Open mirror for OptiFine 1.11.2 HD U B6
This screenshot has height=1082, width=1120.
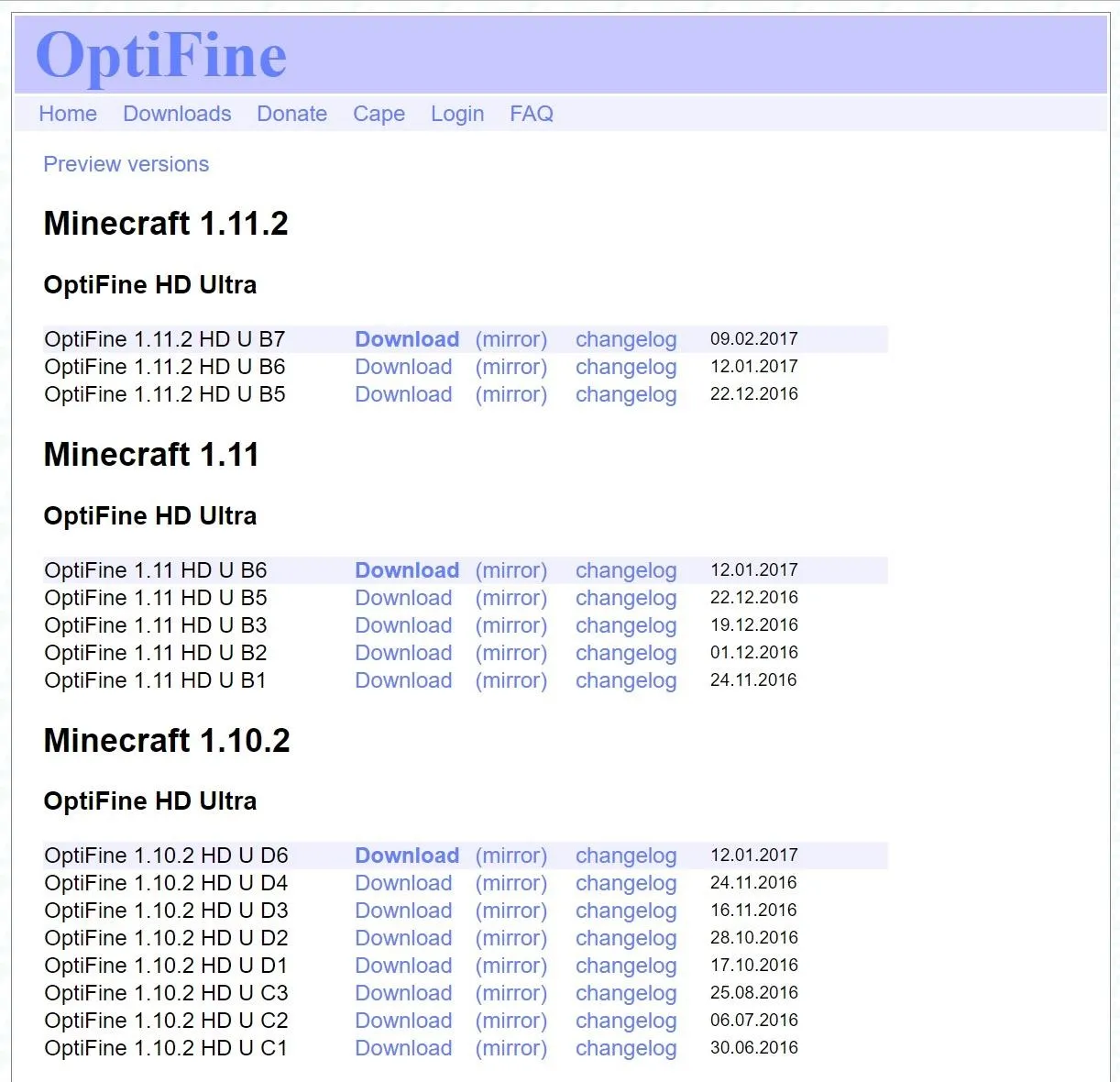[x=511, y=367]
